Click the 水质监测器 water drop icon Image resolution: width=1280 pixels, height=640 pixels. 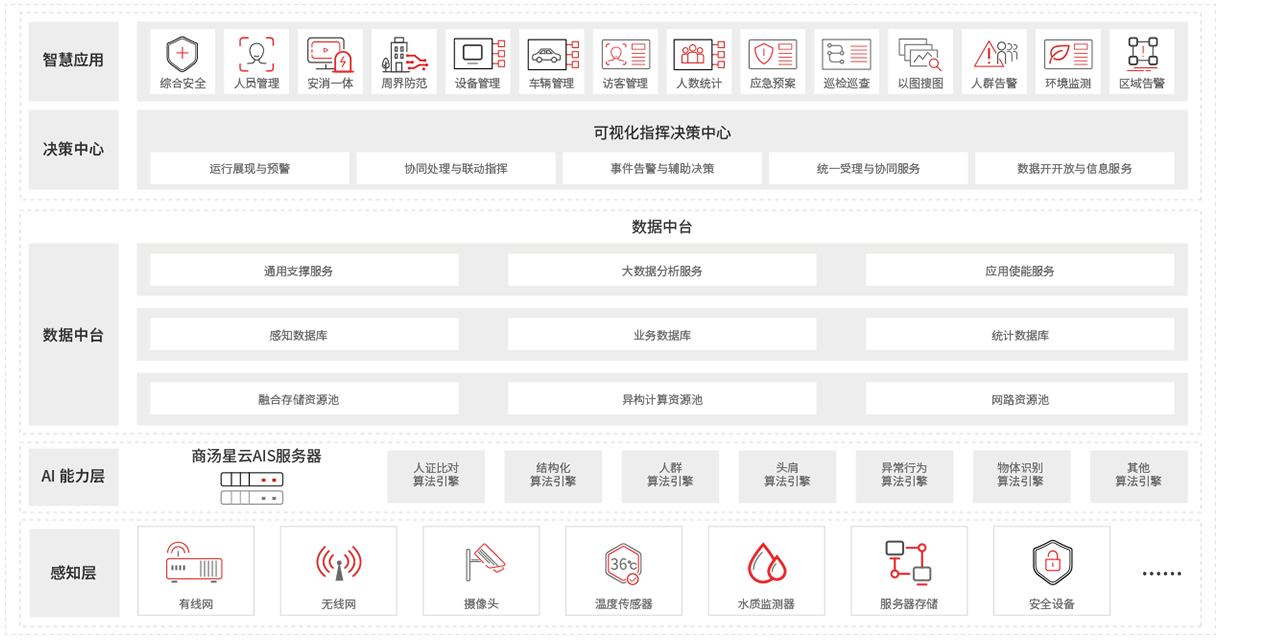[x=766, y=563]
